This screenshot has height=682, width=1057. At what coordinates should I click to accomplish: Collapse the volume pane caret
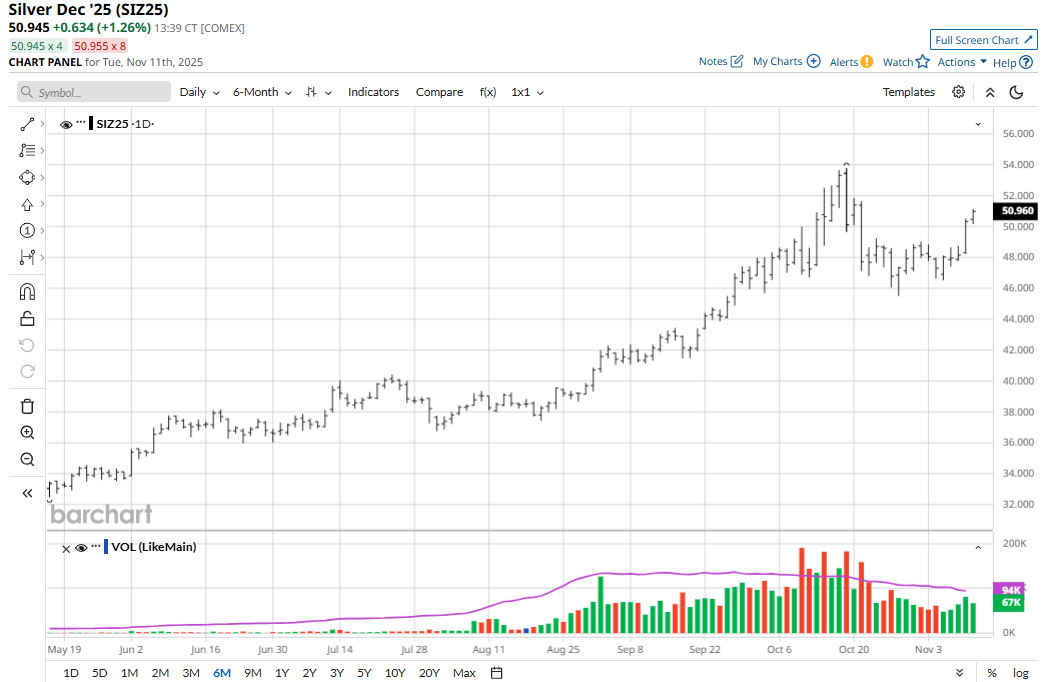[978, 548]
